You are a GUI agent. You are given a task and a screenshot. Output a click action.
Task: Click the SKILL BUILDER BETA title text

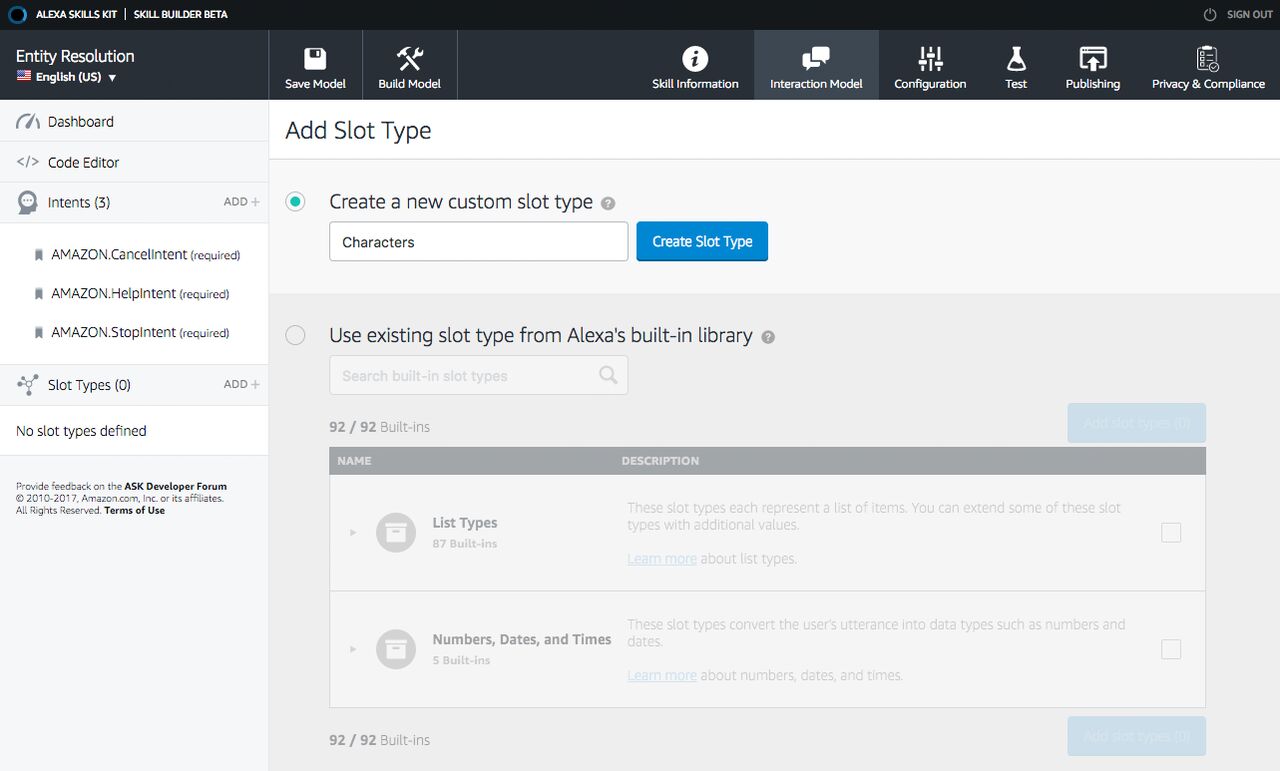click(x=180, y=15)
